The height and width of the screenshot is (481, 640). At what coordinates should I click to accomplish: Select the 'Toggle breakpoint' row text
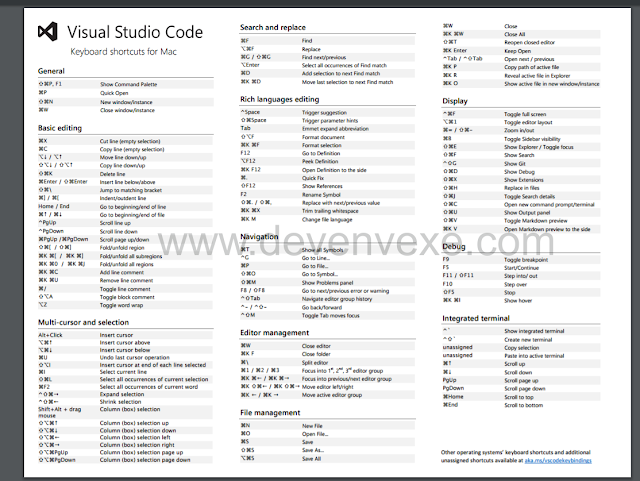(x=526, y=260)
